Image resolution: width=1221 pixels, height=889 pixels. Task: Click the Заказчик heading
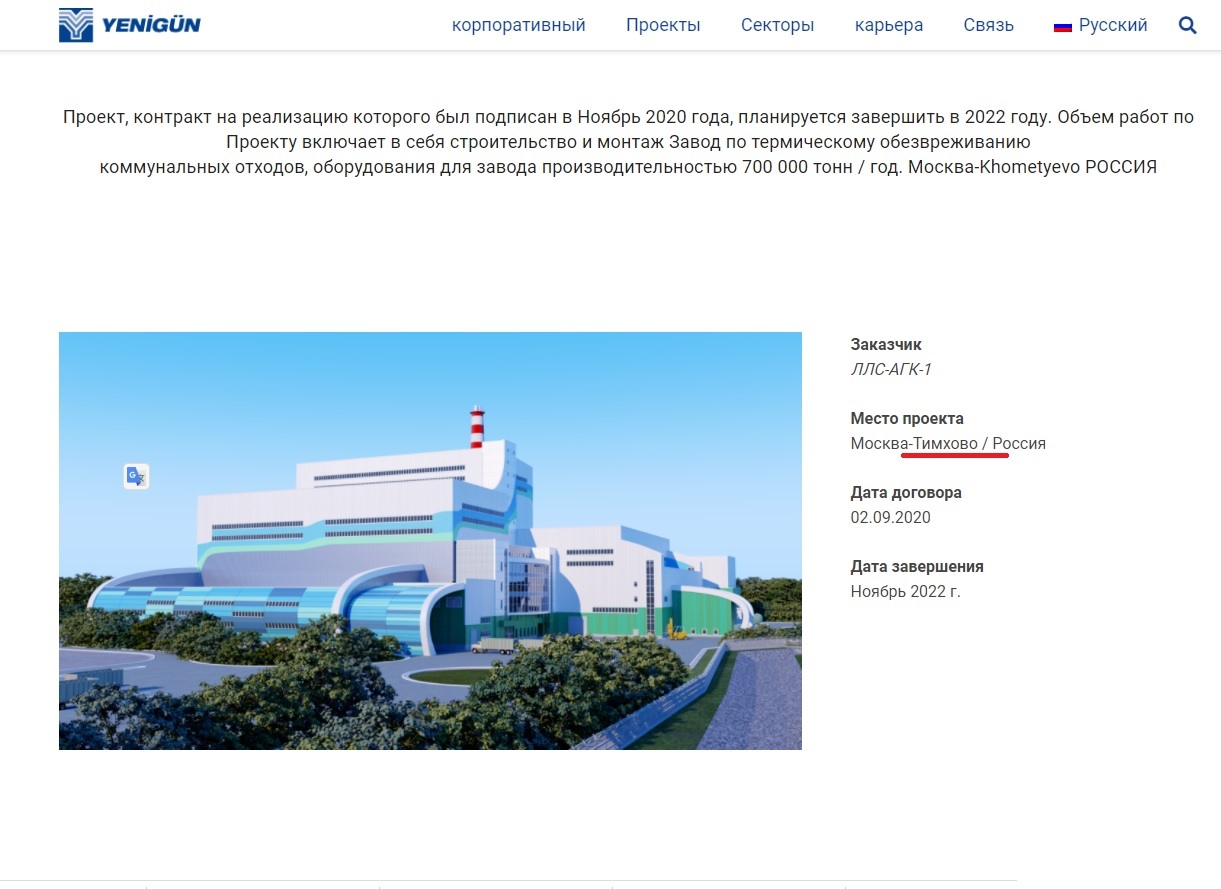tap(886, 344)
